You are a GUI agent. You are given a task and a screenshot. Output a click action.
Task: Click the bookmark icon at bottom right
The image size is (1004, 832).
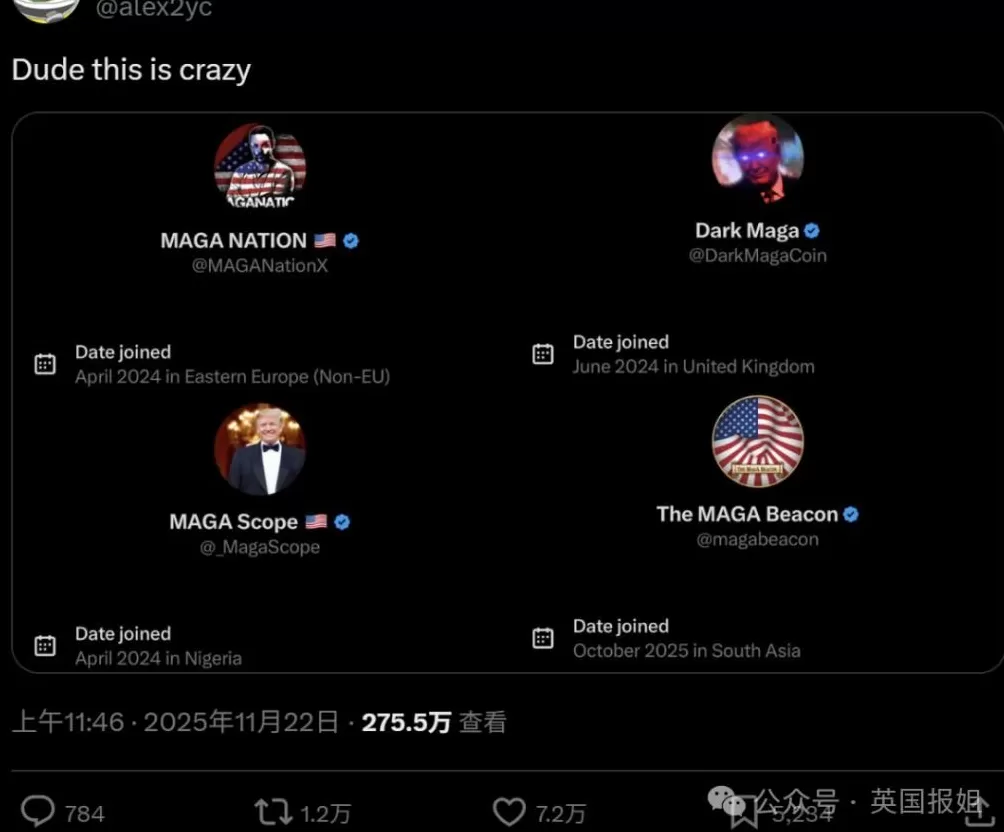click(743, 812)
